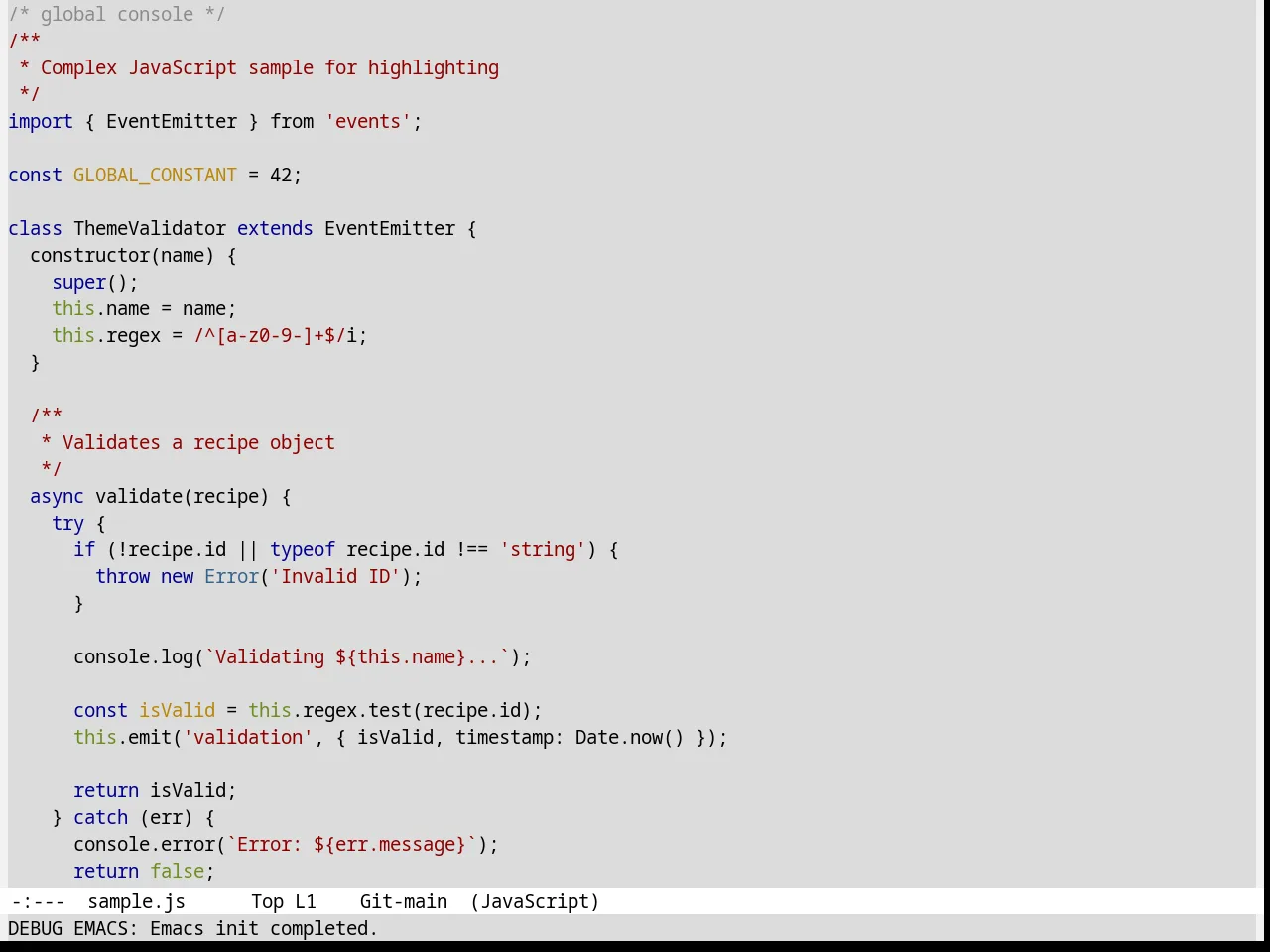
Task: Click the 'validate(recipe)' method name
Action: (x=183, y=496)
